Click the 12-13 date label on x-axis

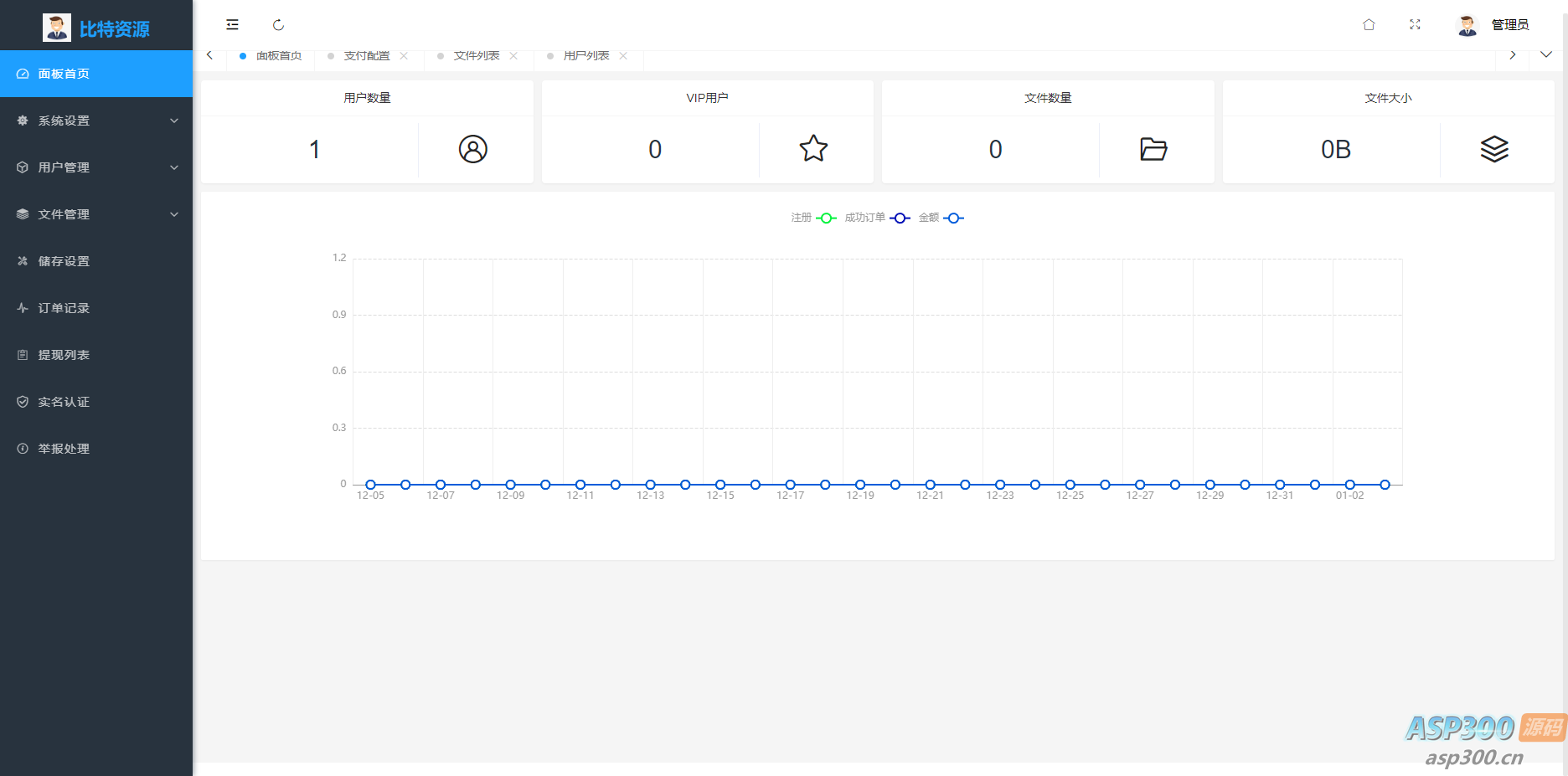(650, 496)
